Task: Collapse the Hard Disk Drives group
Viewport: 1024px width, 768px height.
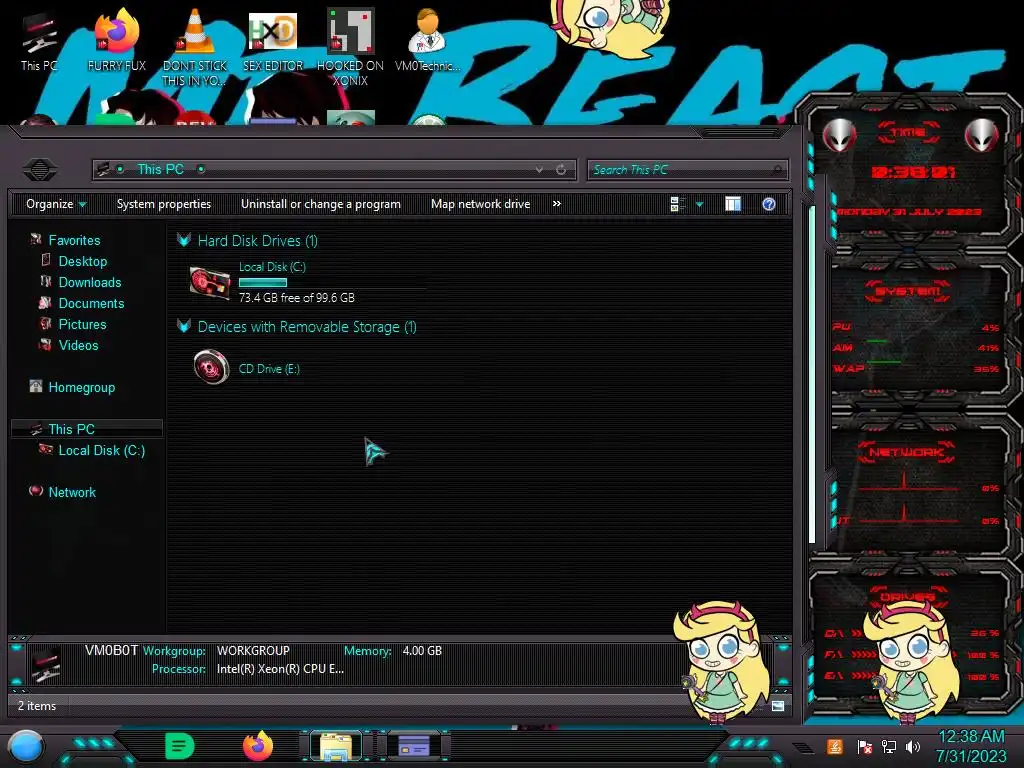Action: [184, 240]
